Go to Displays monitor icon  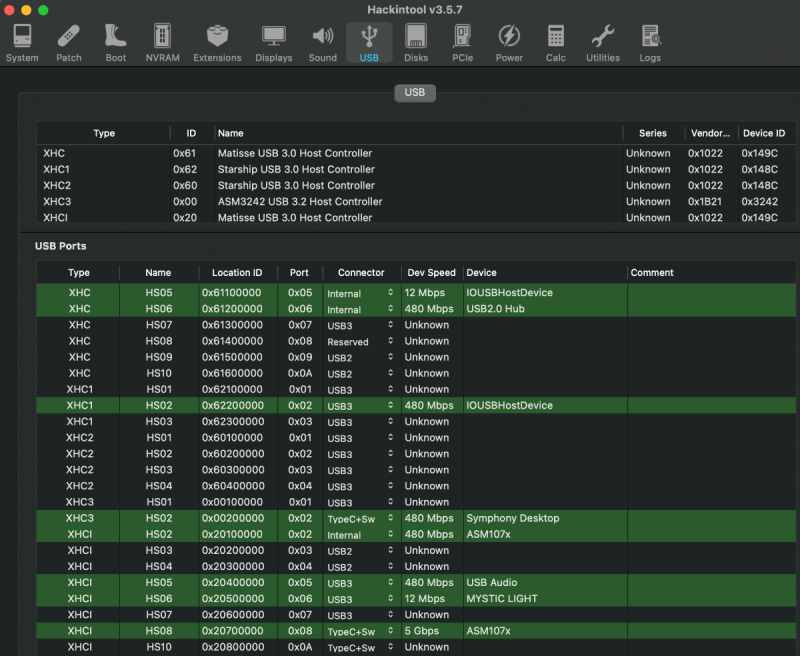(273, 42)
